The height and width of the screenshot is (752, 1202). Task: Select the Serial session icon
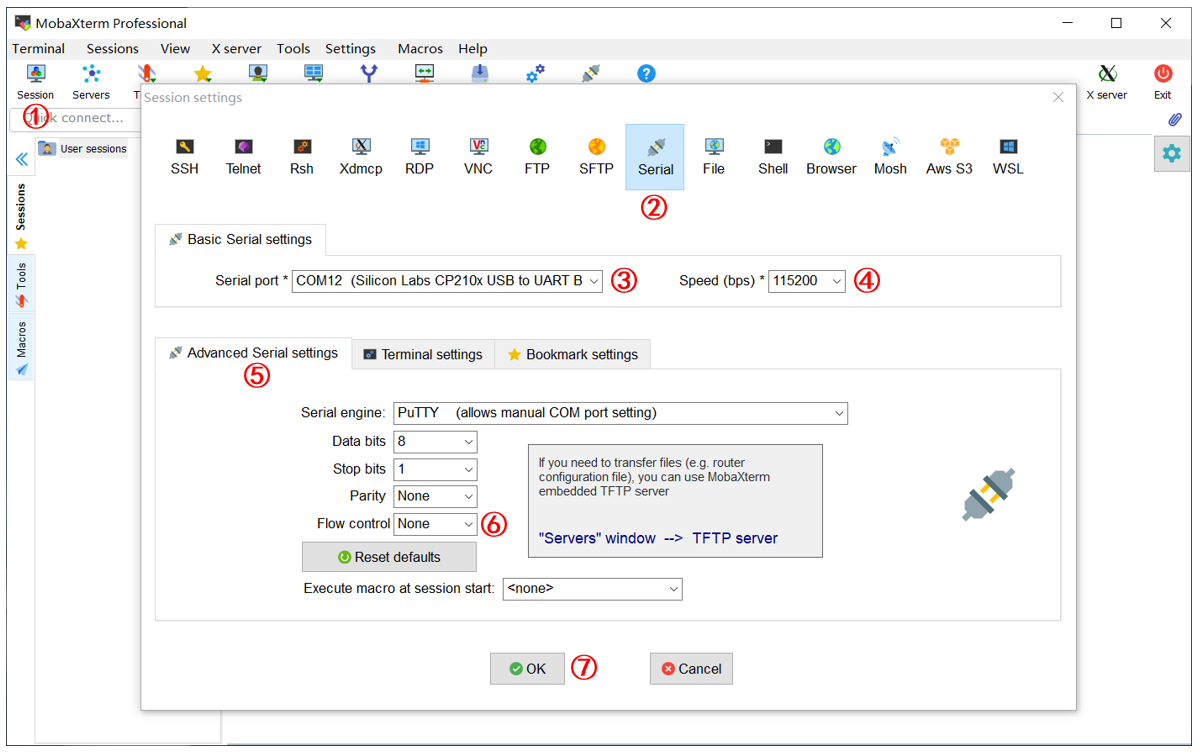(655, 157)
